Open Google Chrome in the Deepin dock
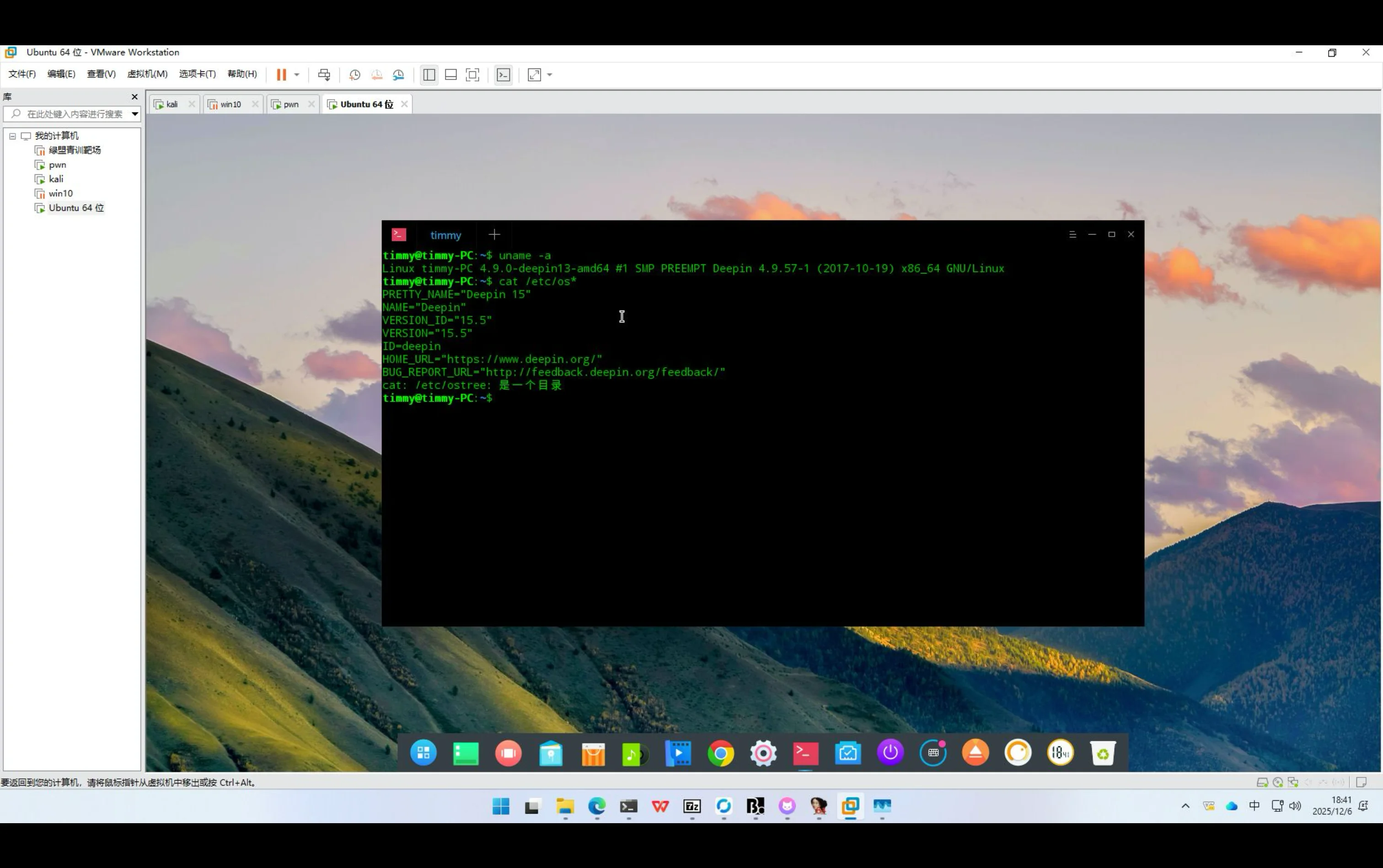The height and width of the screenshot is (868, 1383). (x=720, y=753)
